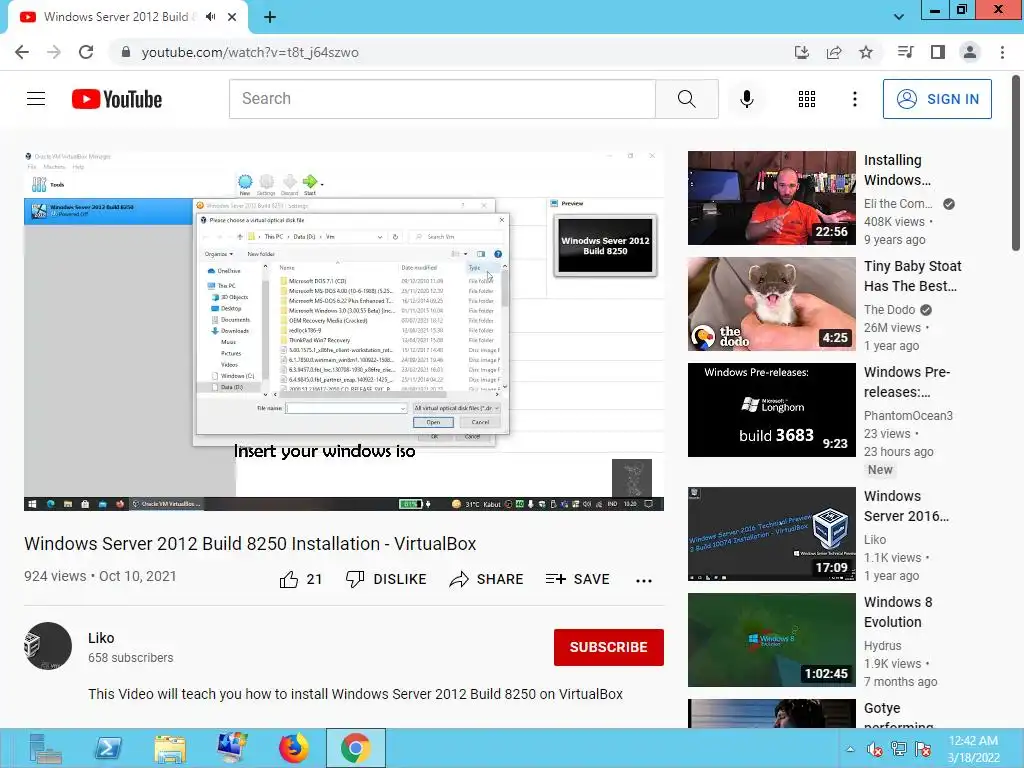This screenshot has height=768, width=1024.
Task: Click the YouTube page scrollbar
Action: pos(1016,163)
